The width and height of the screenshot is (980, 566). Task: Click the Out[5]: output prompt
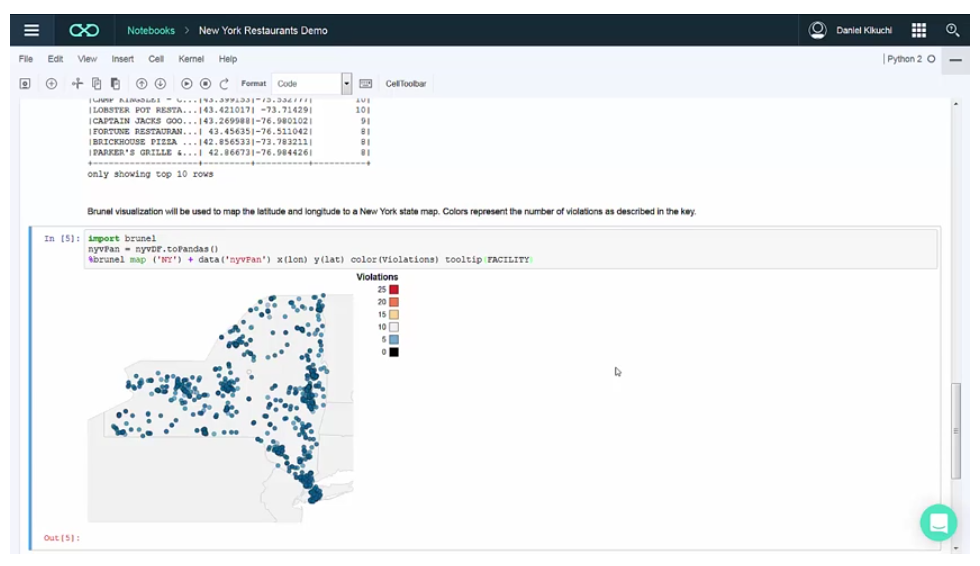pyautogui.click(x=61, y=537)
